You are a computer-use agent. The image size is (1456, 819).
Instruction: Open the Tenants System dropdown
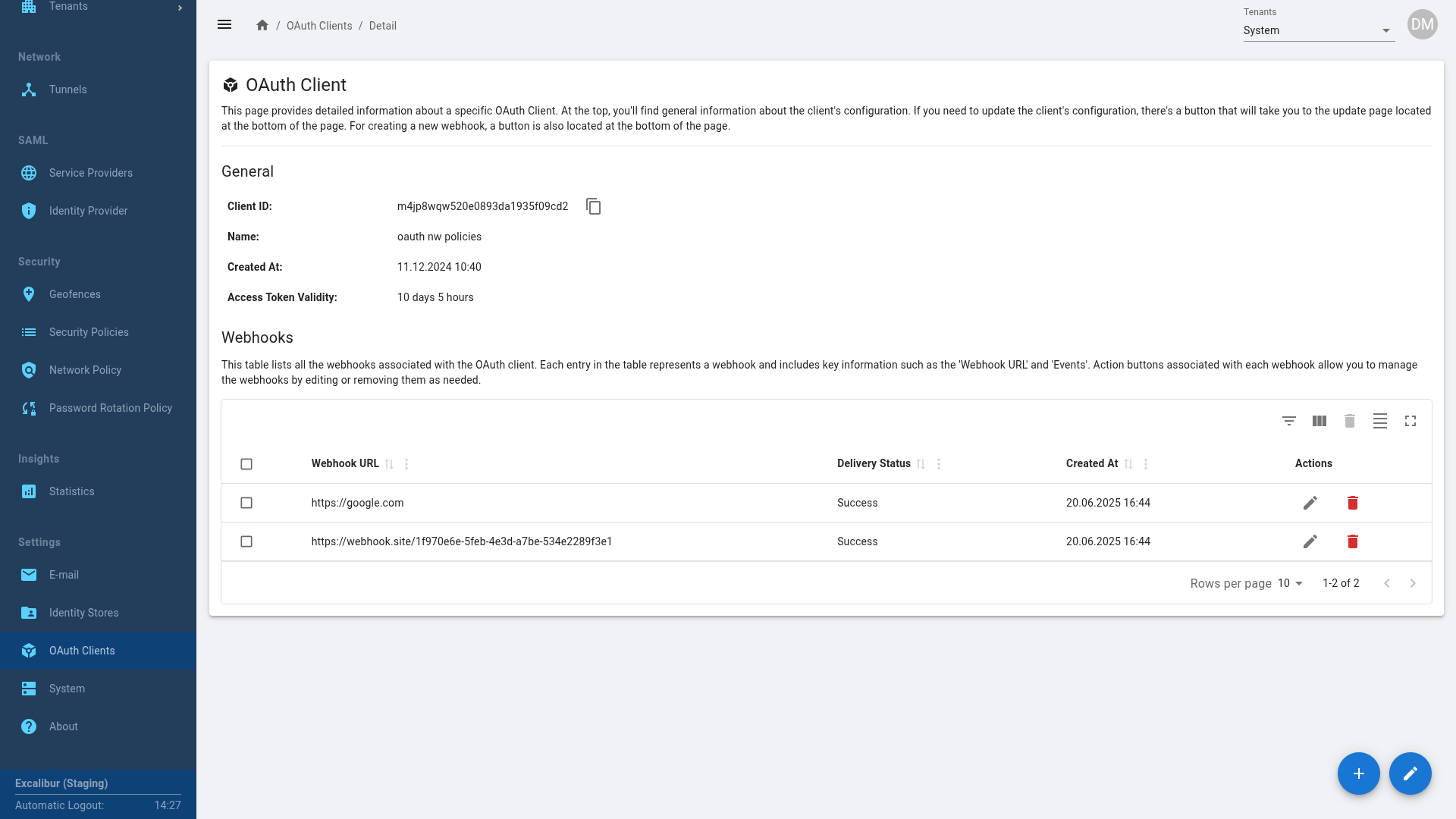click(x=1318, y=30)
